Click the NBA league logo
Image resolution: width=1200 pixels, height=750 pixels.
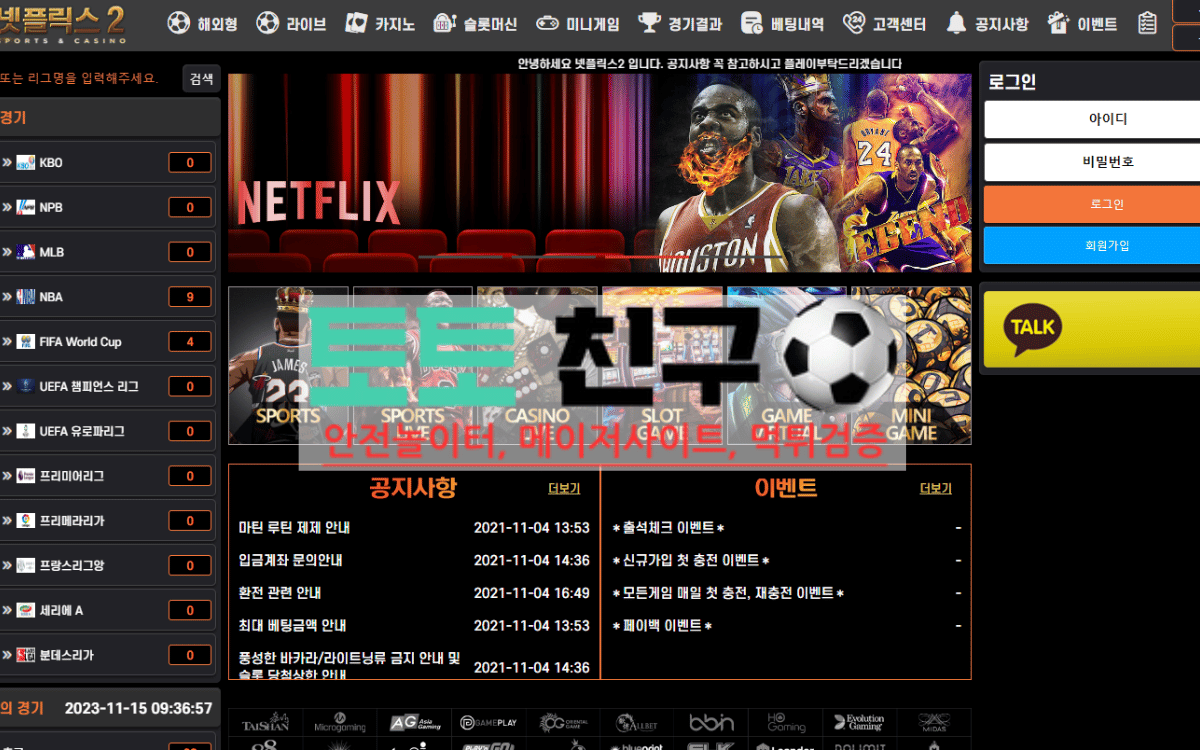[x=25, y=297]
